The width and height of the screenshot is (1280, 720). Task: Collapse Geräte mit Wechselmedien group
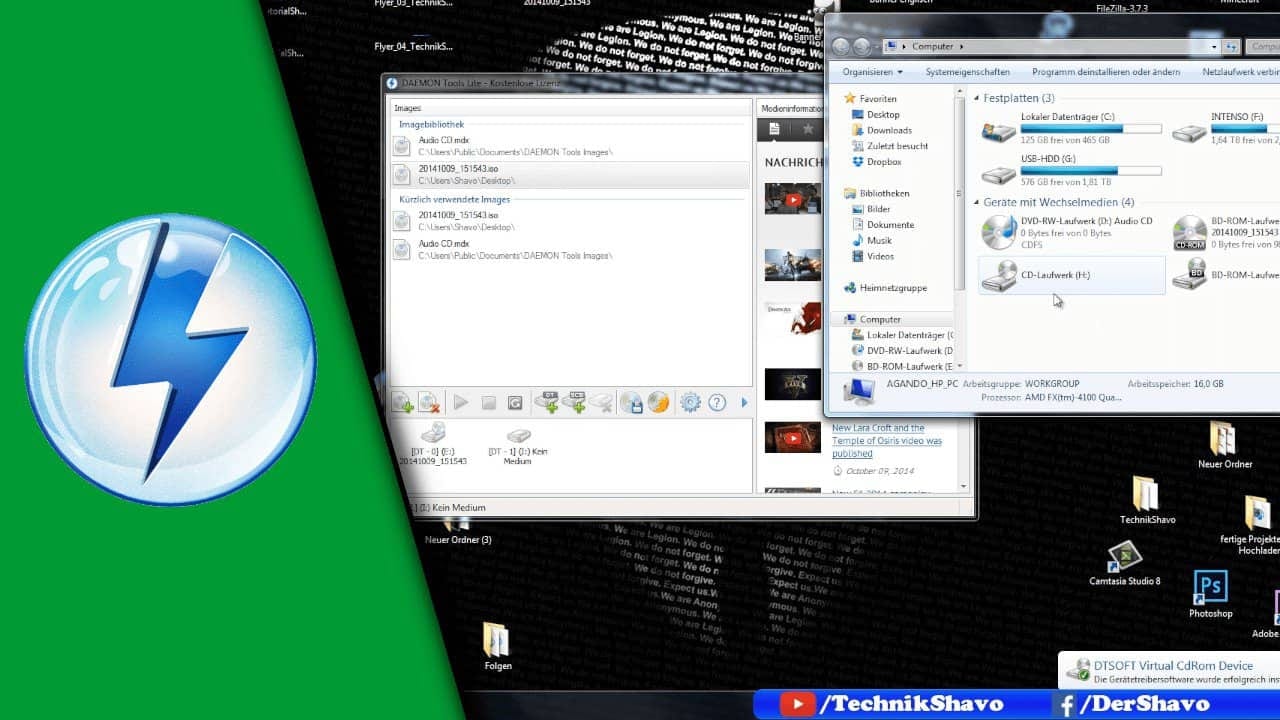(976, 202)
